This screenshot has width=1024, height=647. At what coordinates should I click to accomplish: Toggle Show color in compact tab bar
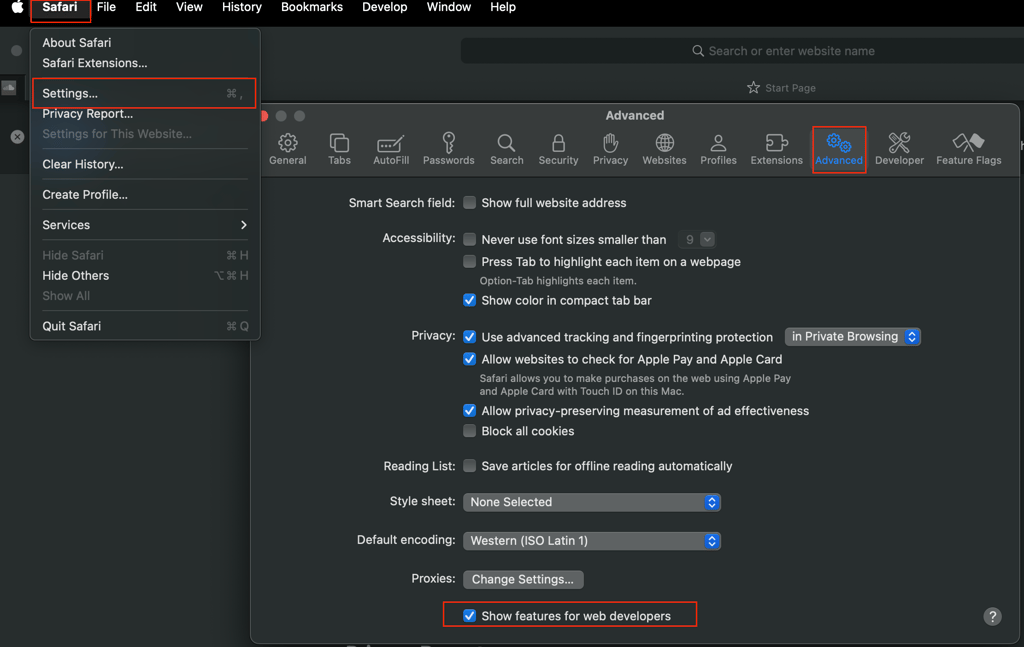point(469,300)
